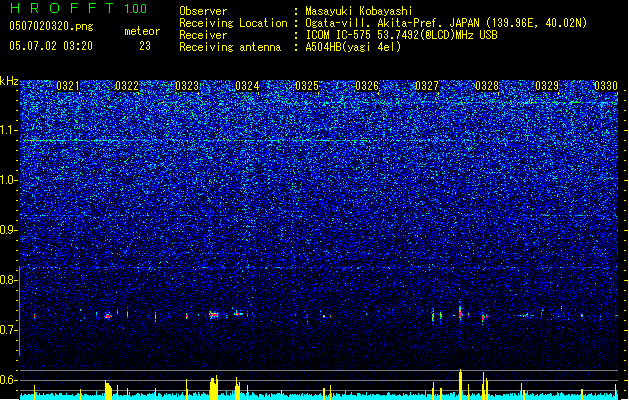Click the Ogata-vill. Akita-Pref. JAPAN location text
Screen dimensions: 629x400
coord(446,23)
